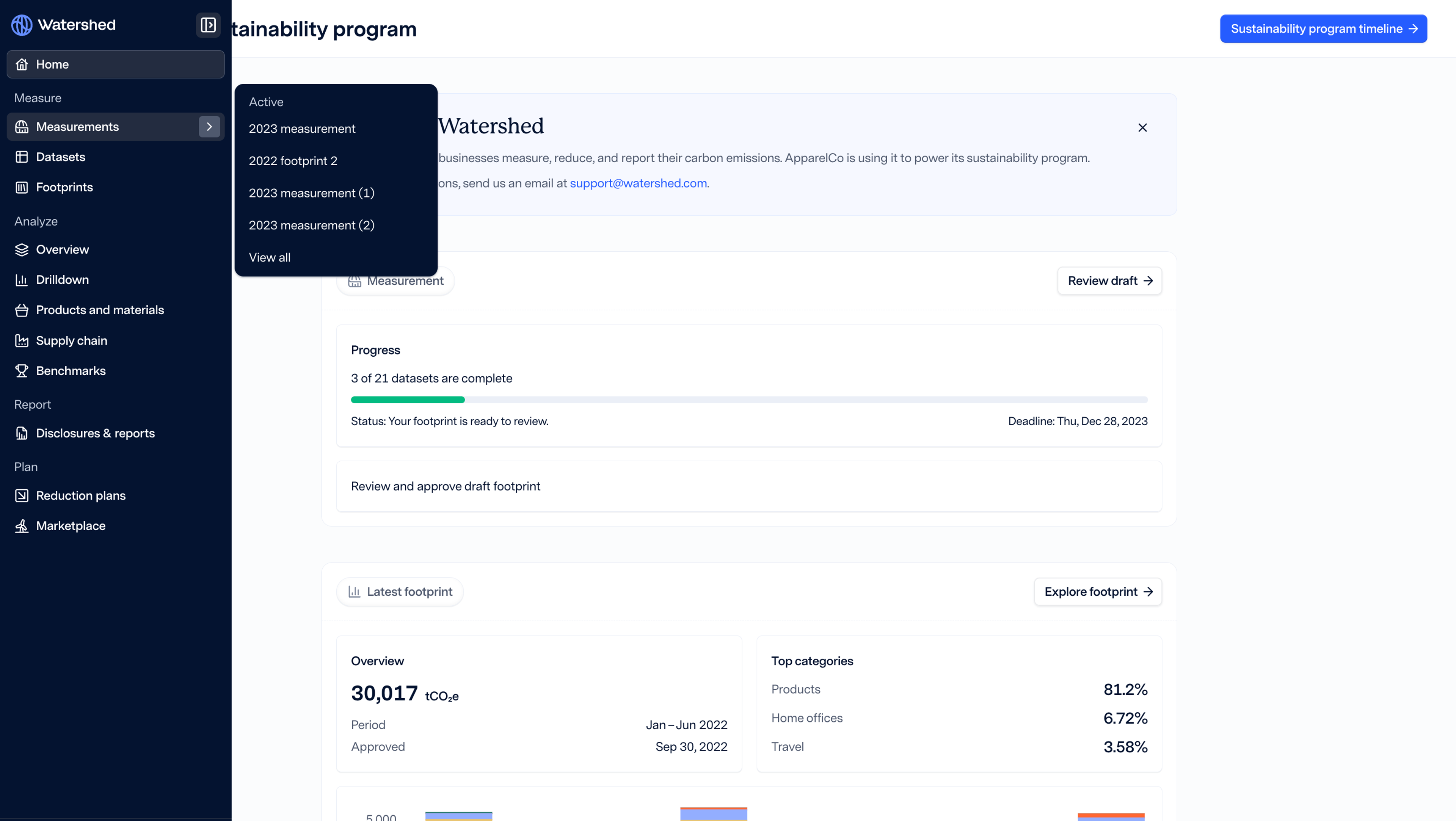Click the Marketplace icon in sidebar
The image size is (1456, 821).
[x=22, y=526]
